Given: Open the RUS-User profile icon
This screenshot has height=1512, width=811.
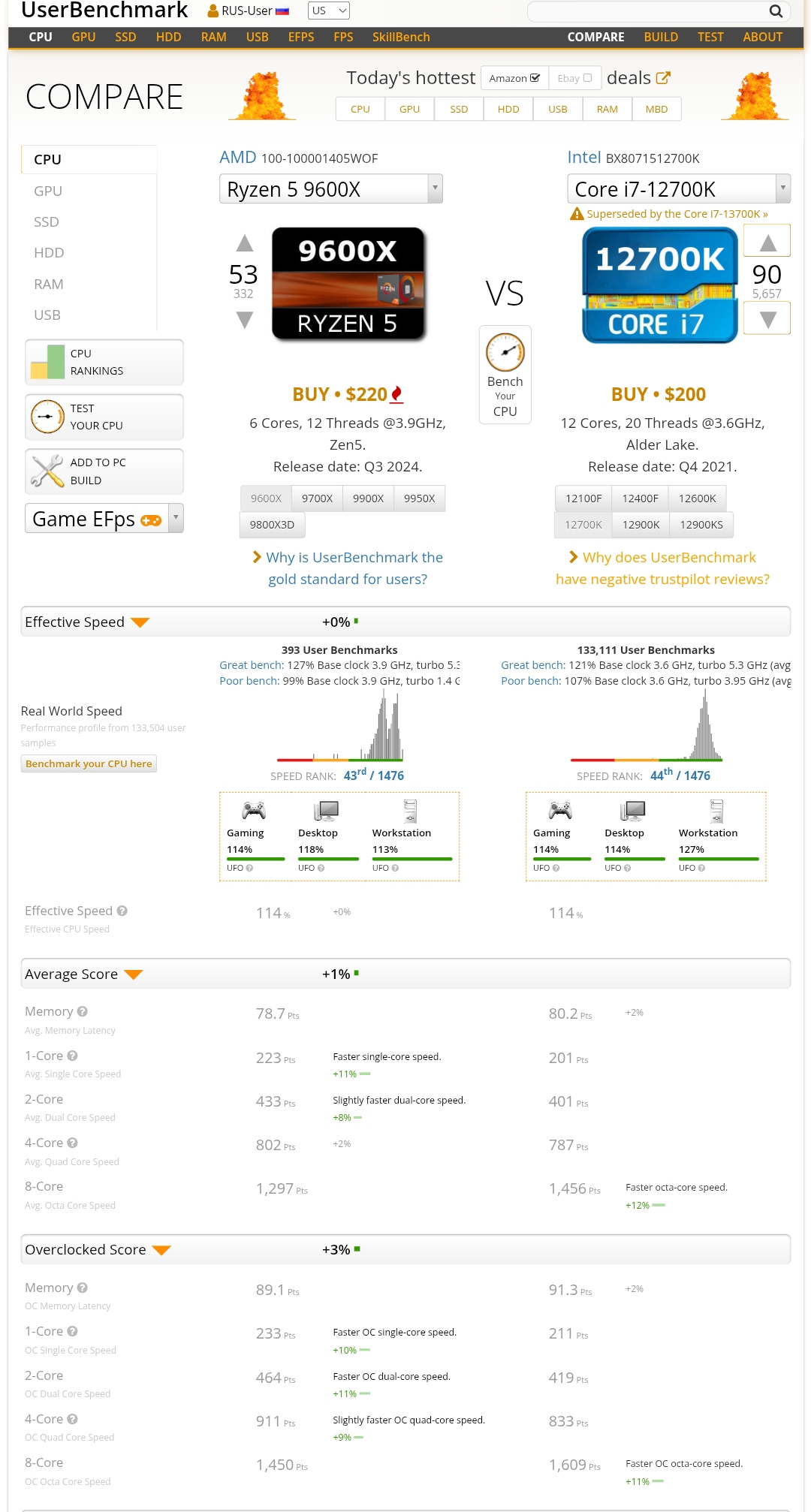Looking at the screenshot, I should click(x=213, y=11).
